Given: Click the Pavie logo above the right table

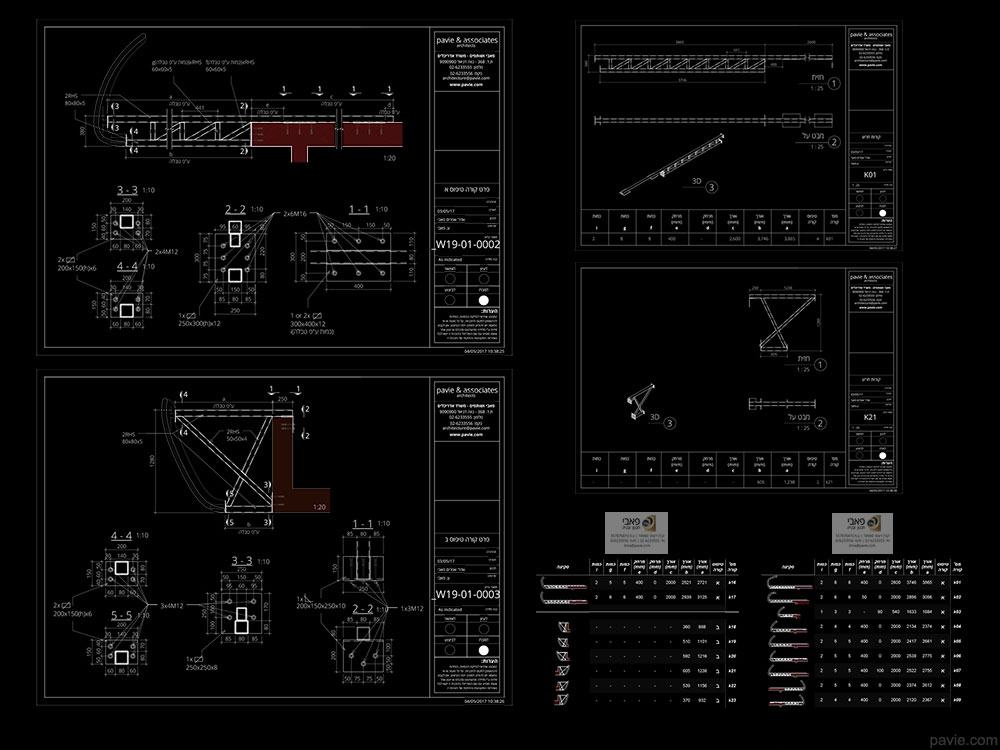Looking at the screenshot, I should (862, 527).
